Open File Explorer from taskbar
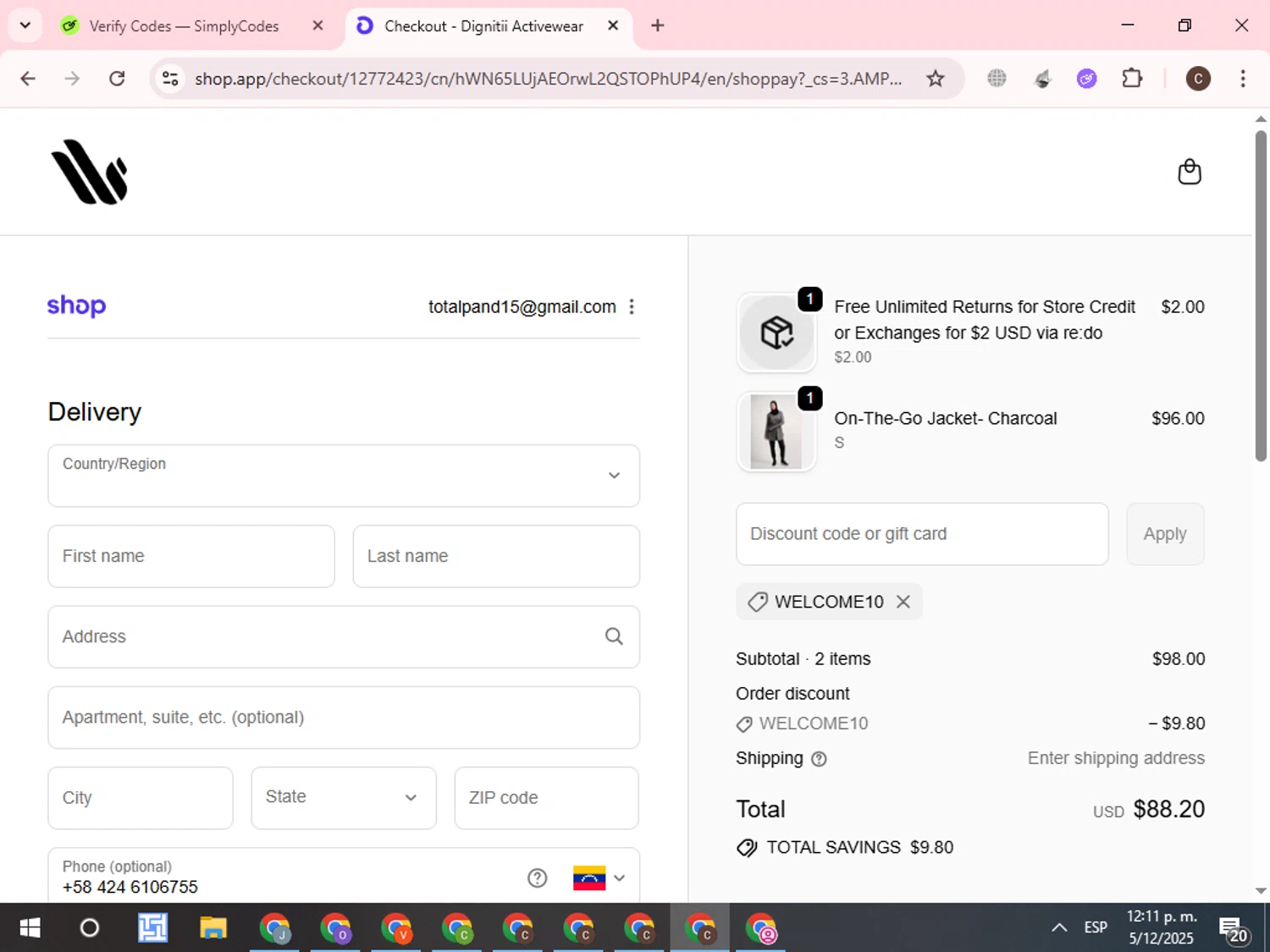 click(213, 928)
